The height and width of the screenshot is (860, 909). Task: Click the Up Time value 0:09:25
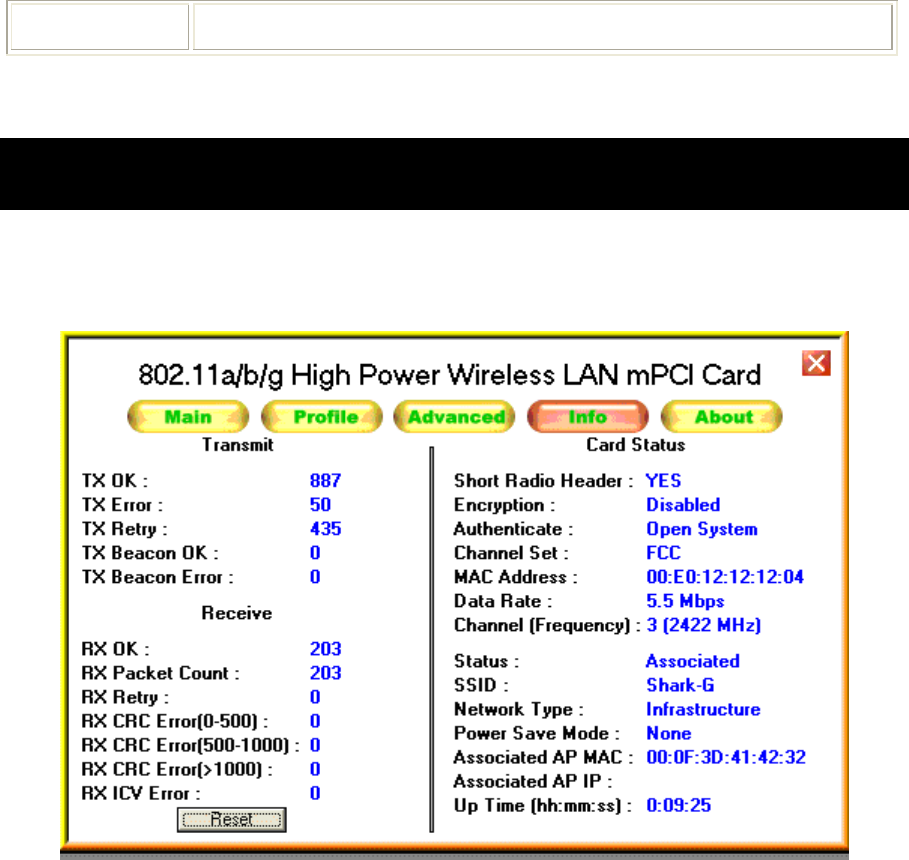point(678,805)
